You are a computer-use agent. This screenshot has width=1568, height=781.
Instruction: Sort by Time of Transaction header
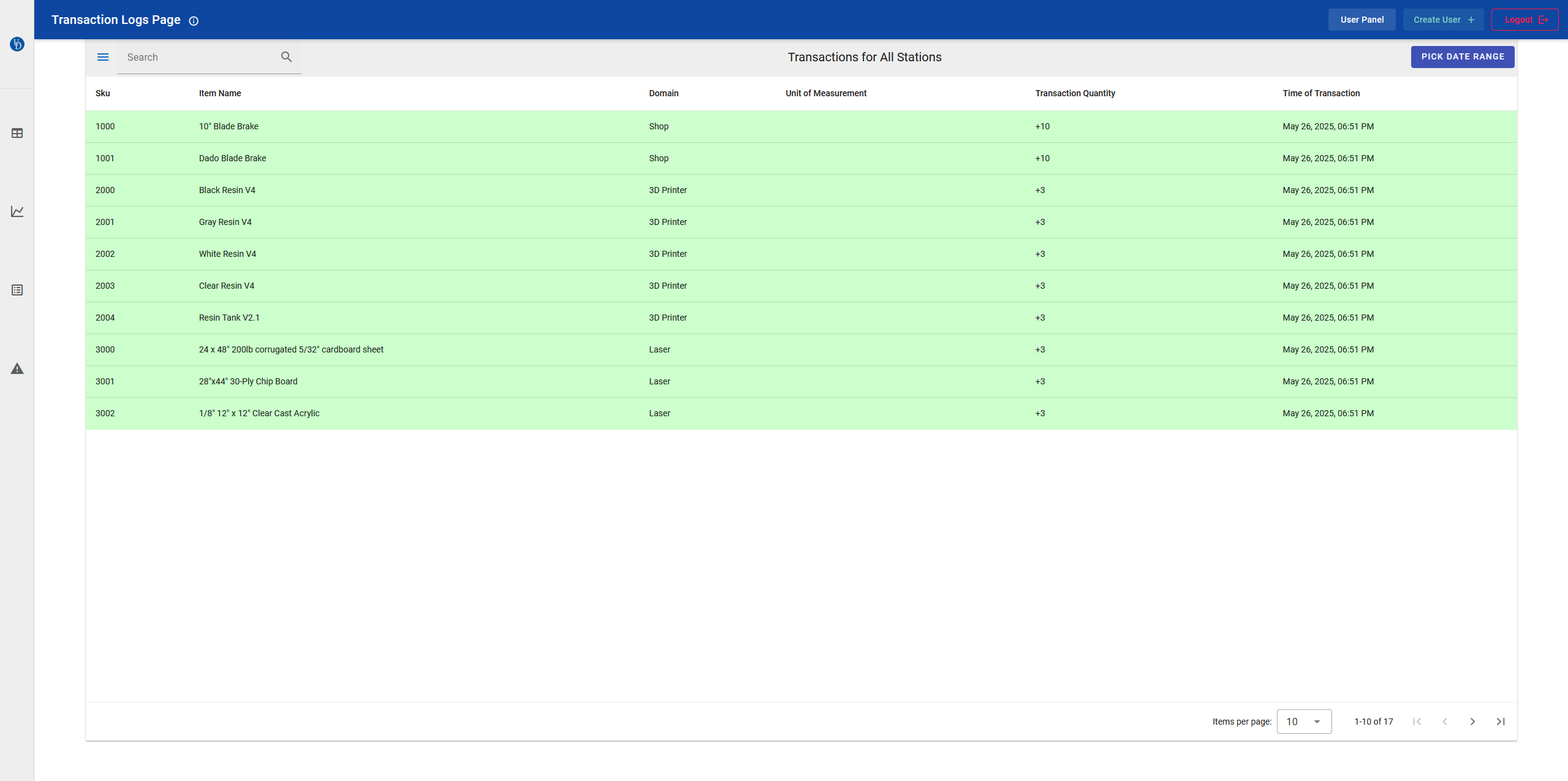(1320, 93)
